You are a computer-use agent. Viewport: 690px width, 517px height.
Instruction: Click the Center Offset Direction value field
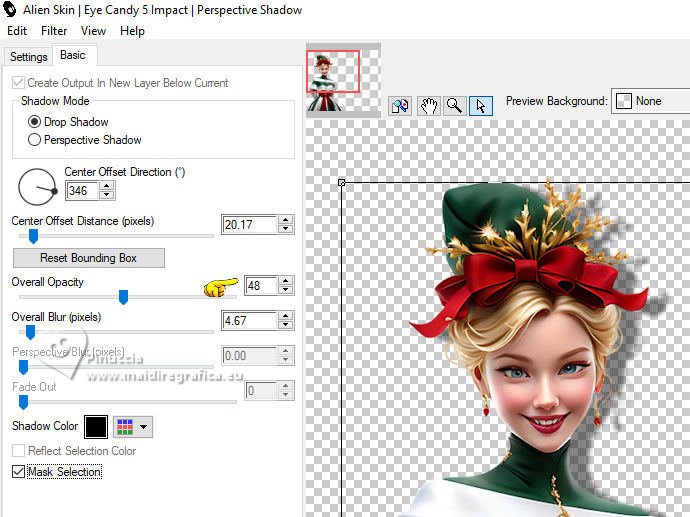tap(82, 191)
